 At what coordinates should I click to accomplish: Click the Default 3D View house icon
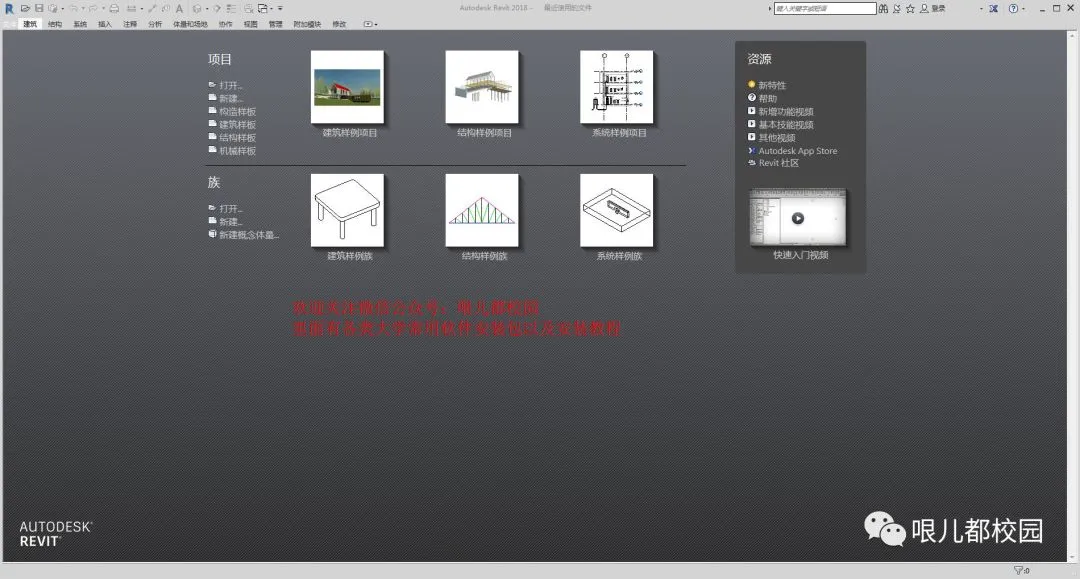tap(197, 9)
